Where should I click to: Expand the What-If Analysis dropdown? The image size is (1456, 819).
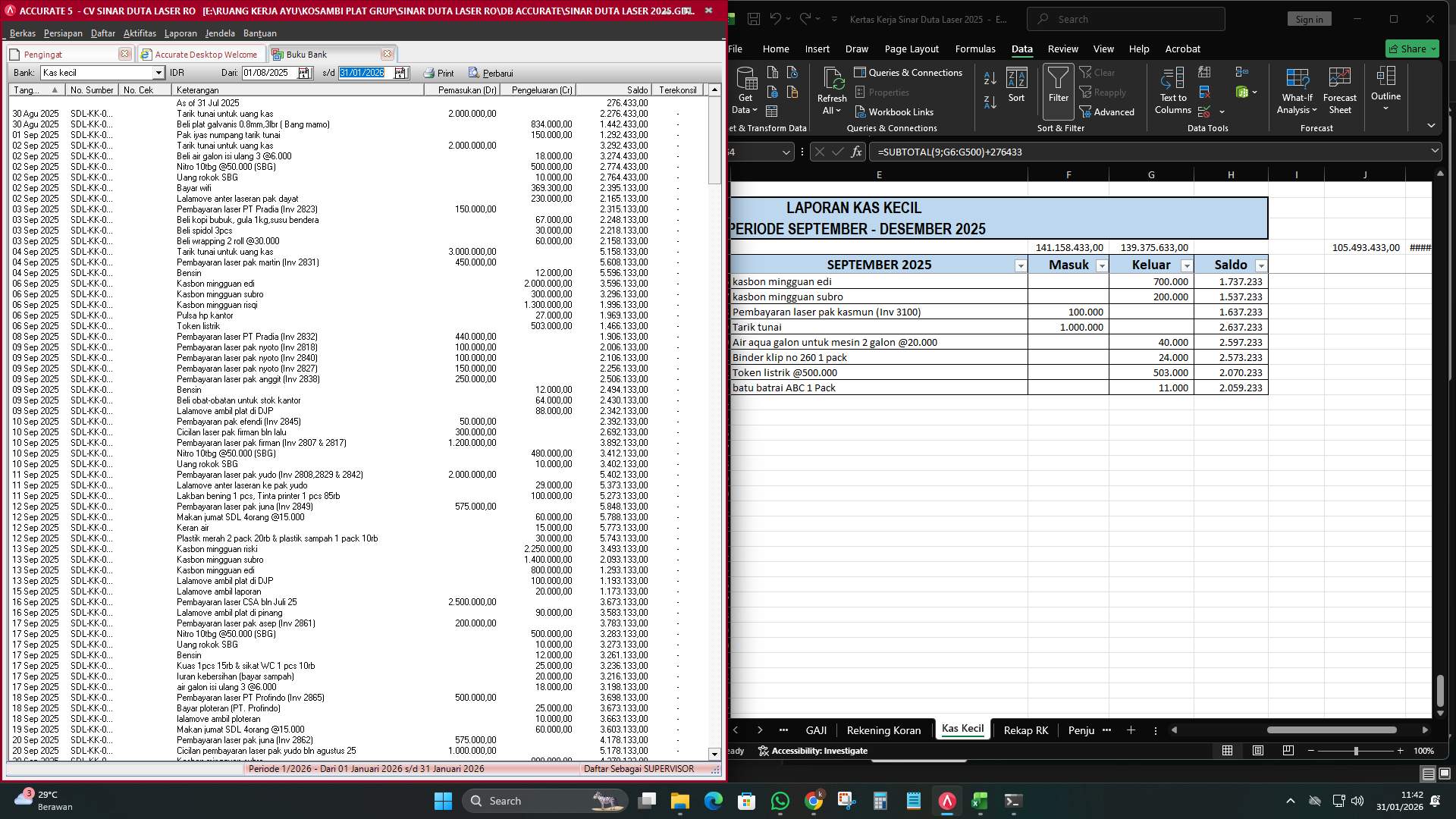click(1297, 91)
